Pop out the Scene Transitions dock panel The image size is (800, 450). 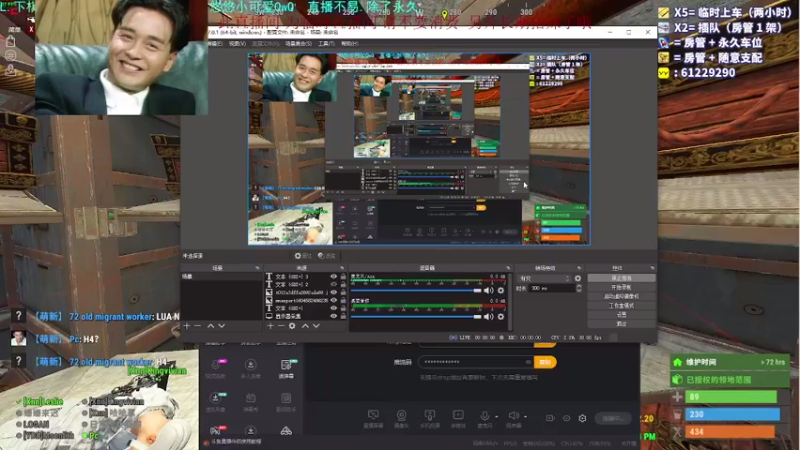[x=579, y=268]
